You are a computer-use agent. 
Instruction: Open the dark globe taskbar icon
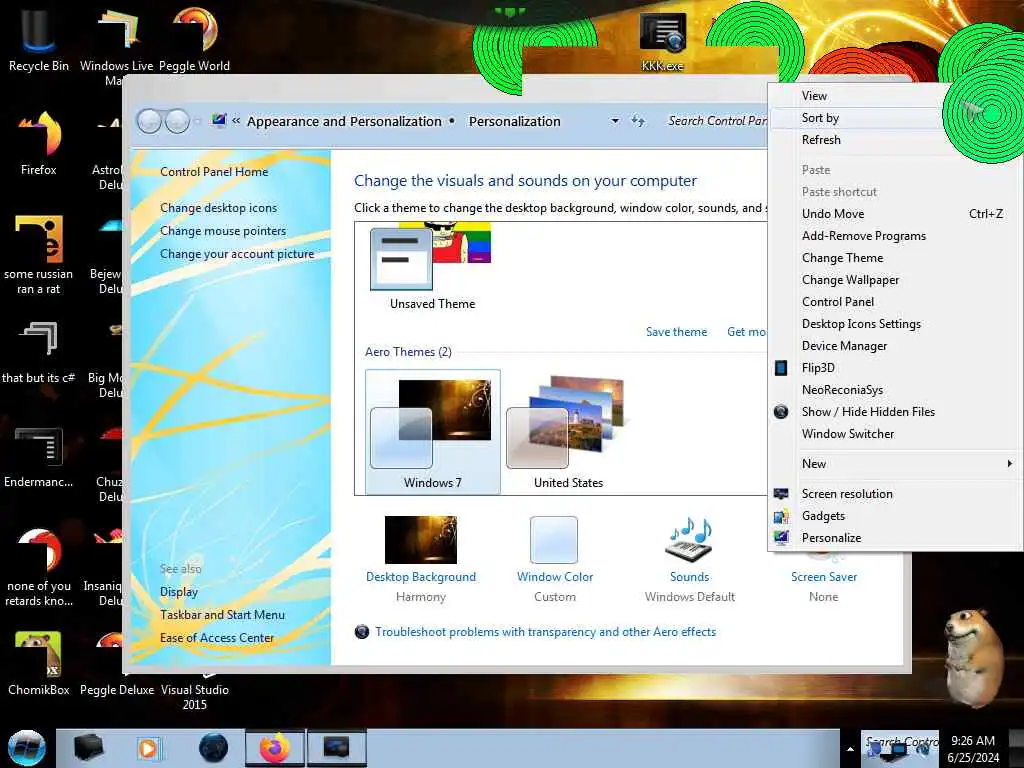214,748
